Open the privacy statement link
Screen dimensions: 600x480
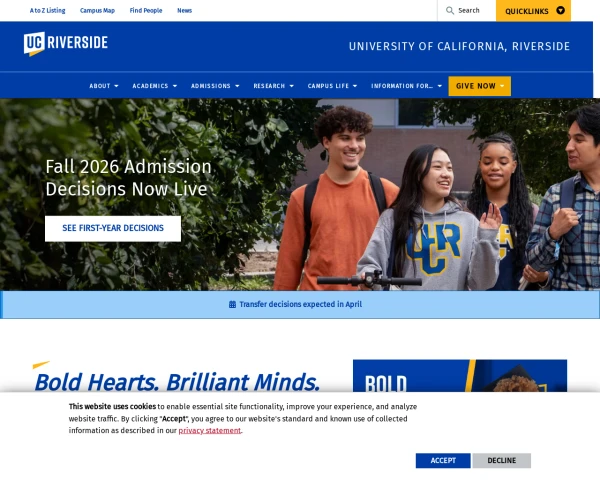pyautogui.click(x=210, y=431)
